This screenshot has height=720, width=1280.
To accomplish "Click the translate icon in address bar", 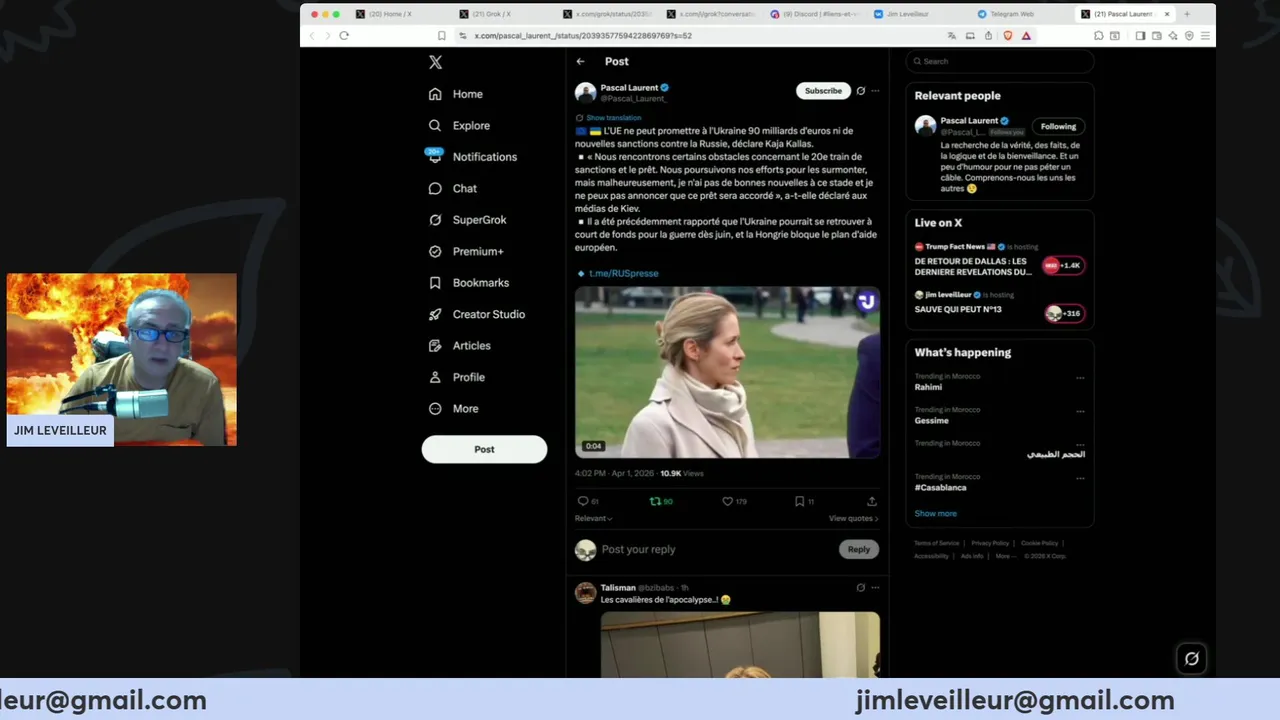I will (x=952, y=35).
